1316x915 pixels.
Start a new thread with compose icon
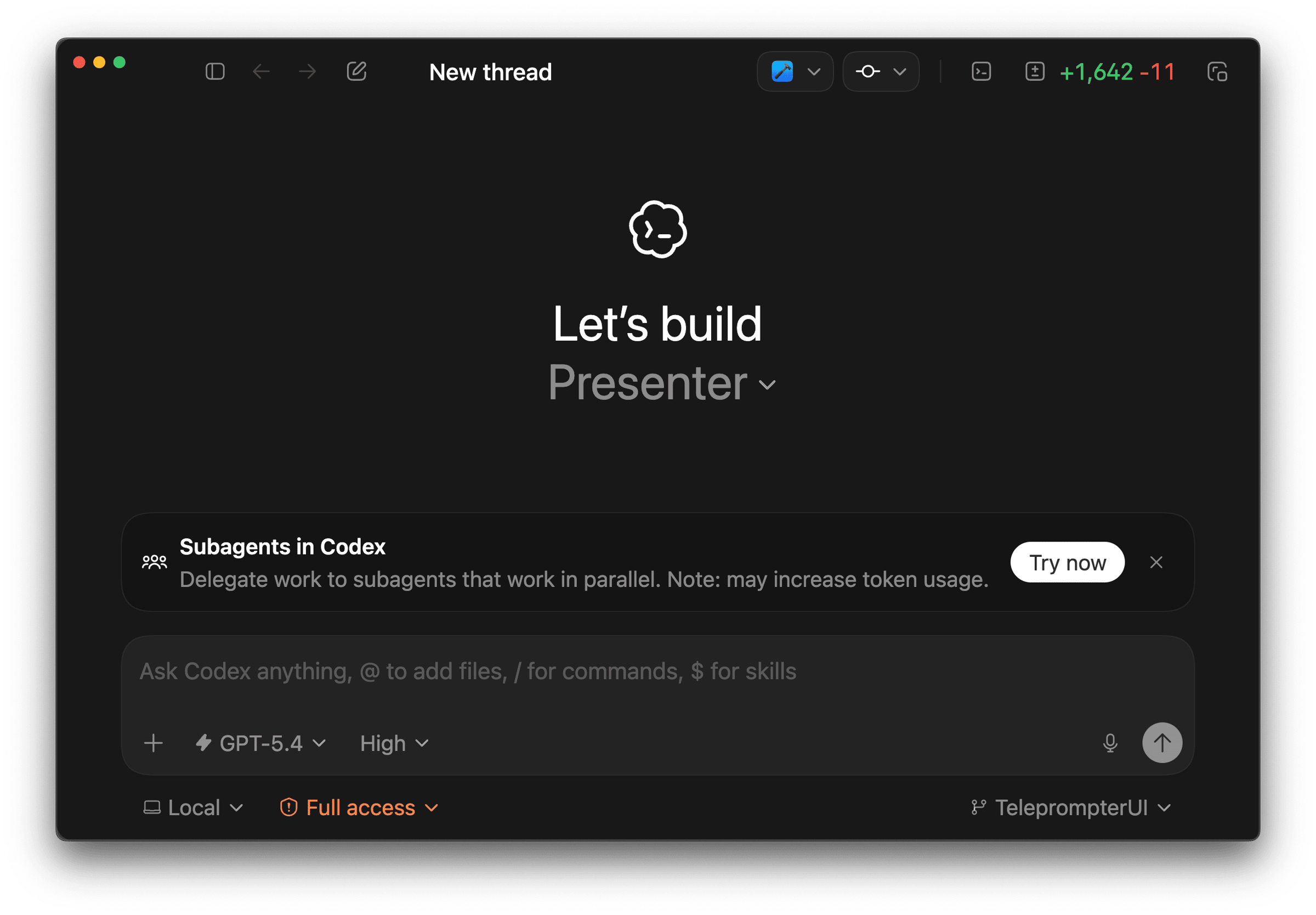(x=356, y=72)
